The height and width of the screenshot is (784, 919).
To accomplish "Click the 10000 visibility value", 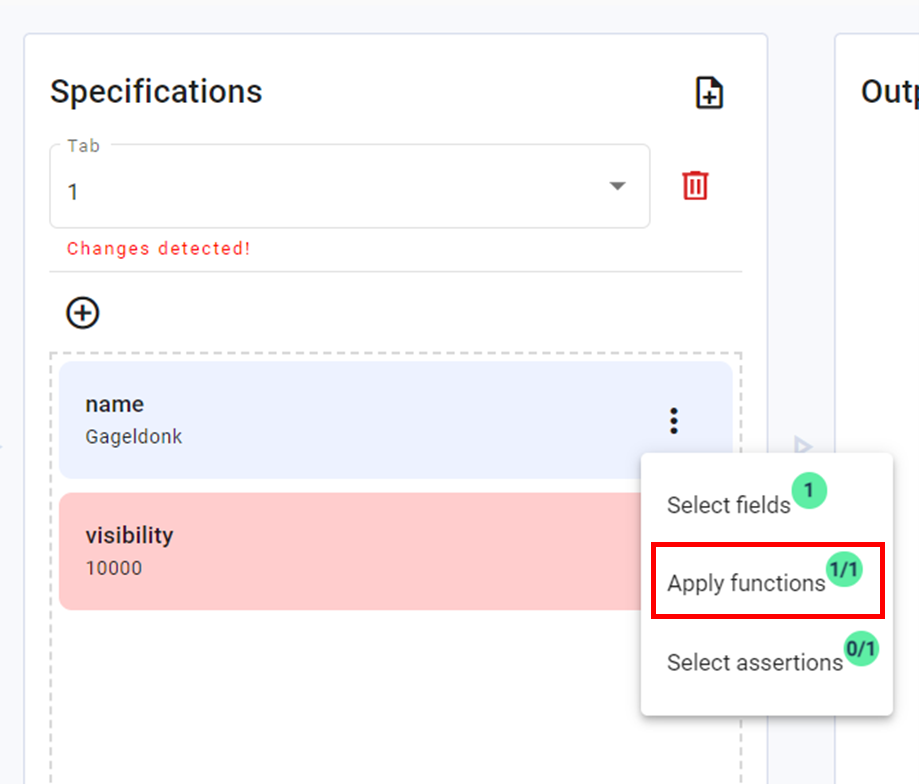I will [114, 569].
